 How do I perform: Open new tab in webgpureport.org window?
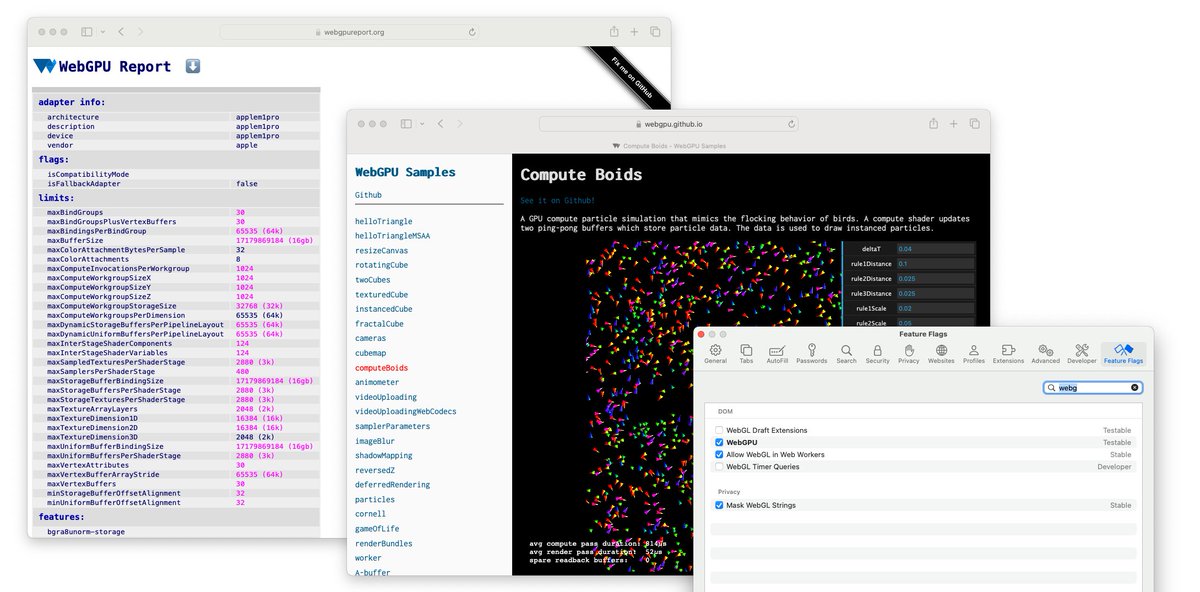(634, 32)
